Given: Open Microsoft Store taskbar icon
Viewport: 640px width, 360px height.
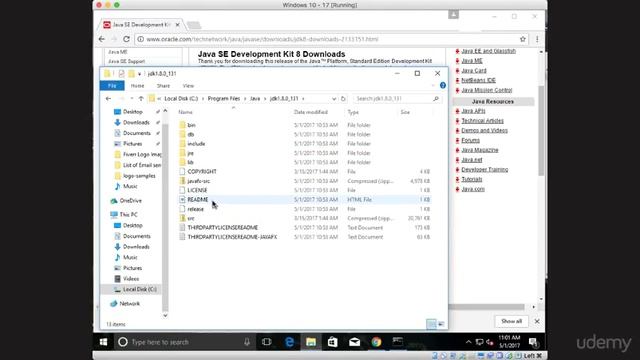Looking at the screenshot, I should pyautogui.click(x=333, y=342).
